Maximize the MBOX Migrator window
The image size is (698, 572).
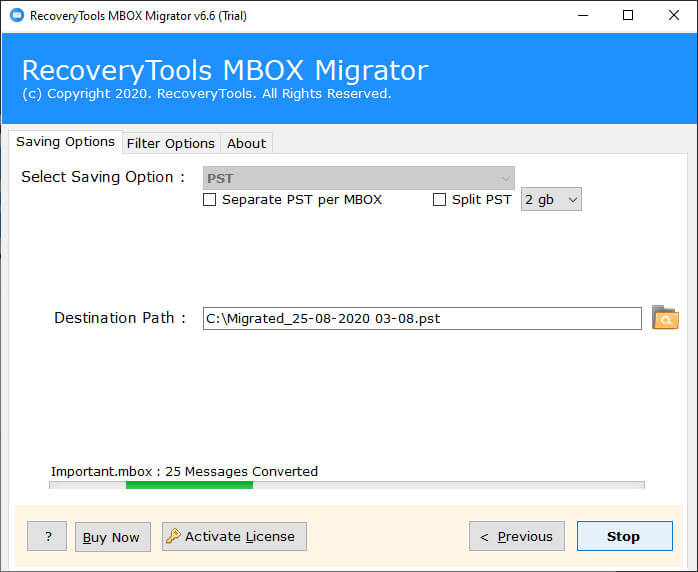point(628,16)
